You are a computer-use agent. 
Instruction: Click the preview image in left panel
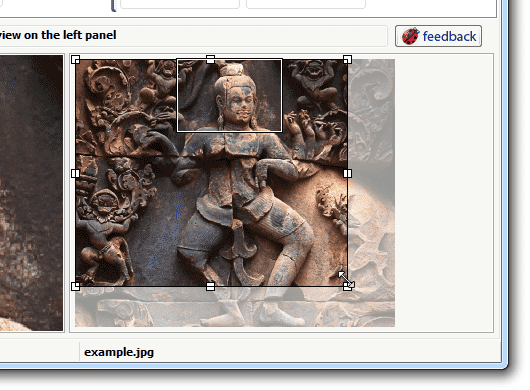[x=31, y=193]
